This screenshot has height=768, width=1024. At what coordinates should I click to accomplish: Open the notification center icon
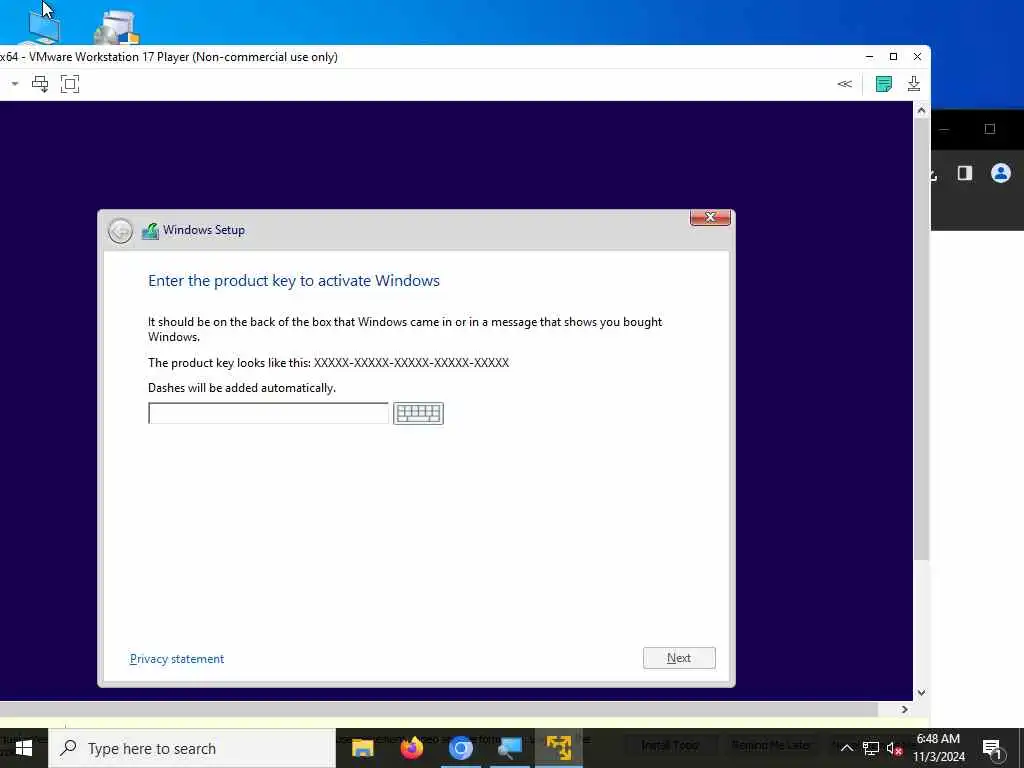pos(992,749)
